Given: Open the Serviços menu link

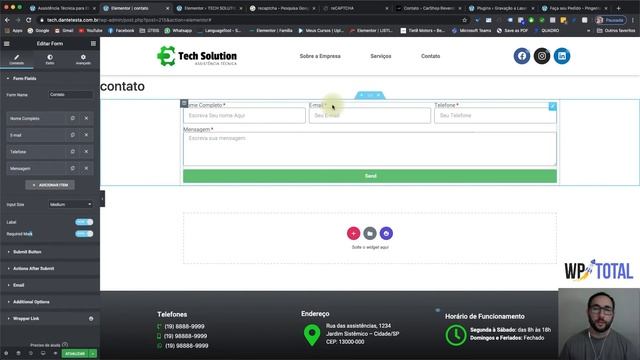Looking at the screenshot, I should [x=381, y=56].
